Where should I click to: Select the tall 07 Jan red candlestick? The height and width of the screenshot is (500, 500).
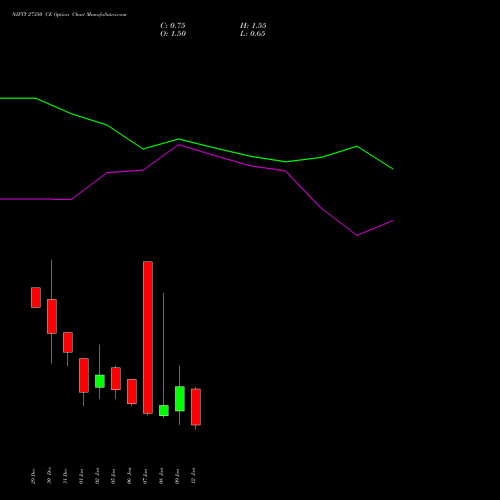pyautogui.click(x=148, y=337)
